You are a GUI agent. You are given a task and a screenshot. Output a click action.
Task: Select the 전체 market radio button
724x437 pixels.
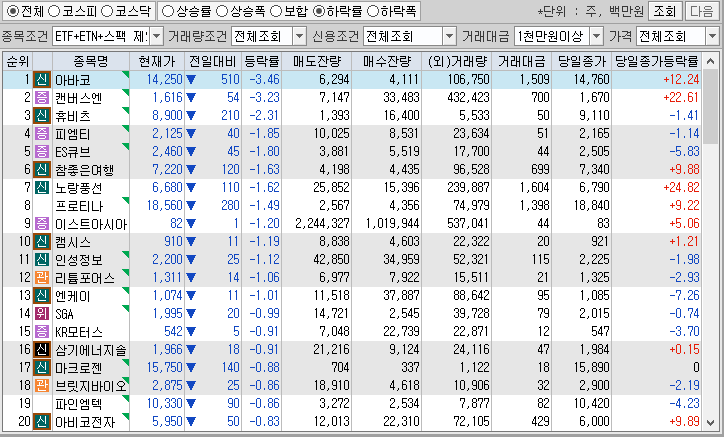click(x=13, y=11)
